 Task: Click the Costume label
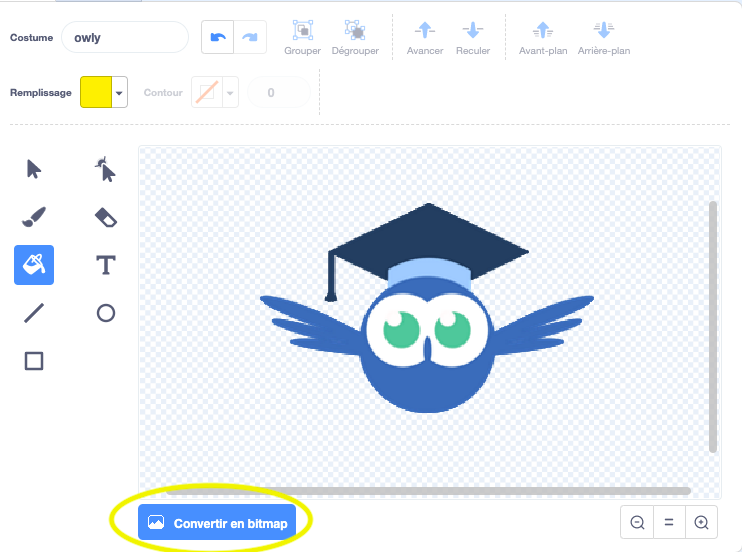31,37
